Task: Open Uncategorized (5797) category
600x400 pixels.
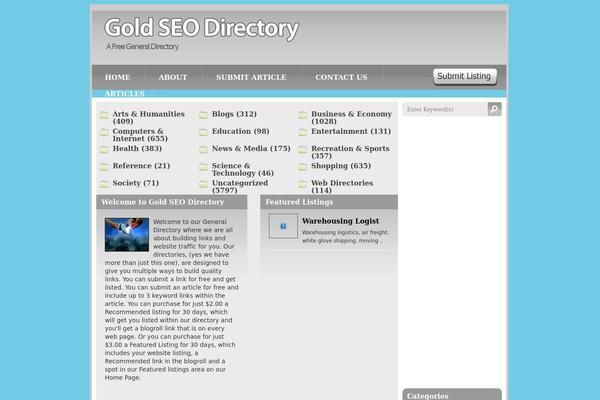Action: 240,186
